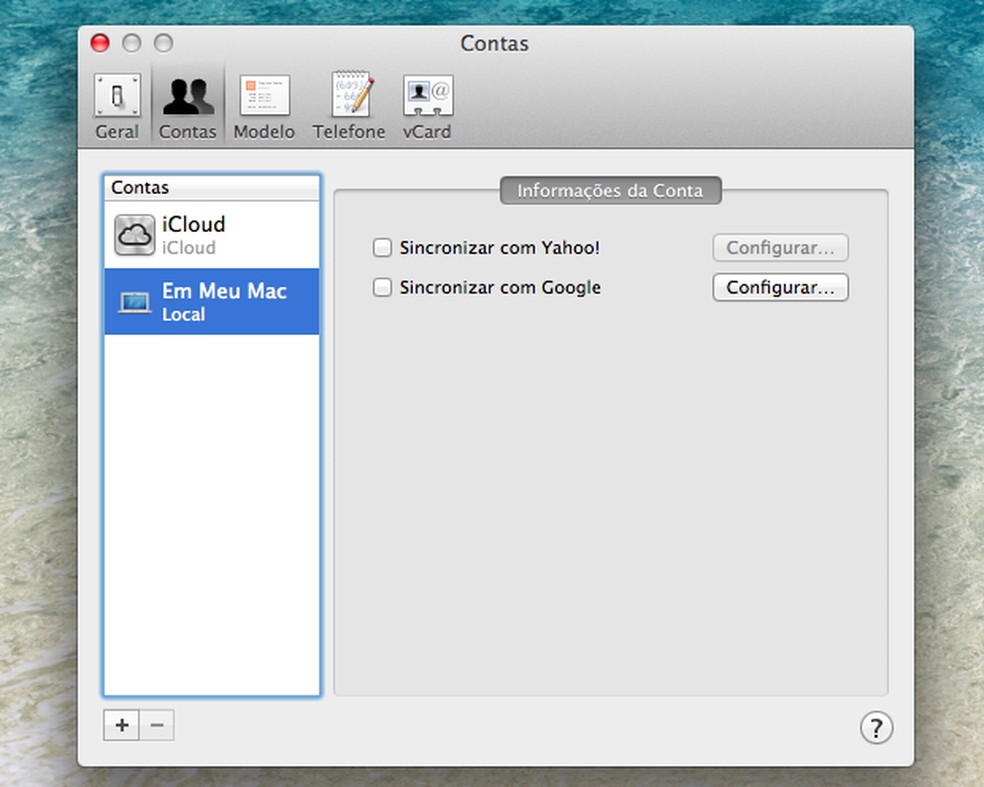The image size is (984, 787).
Task: Enable Sincronizar com Google checkbox
Action: coord(382,287)
